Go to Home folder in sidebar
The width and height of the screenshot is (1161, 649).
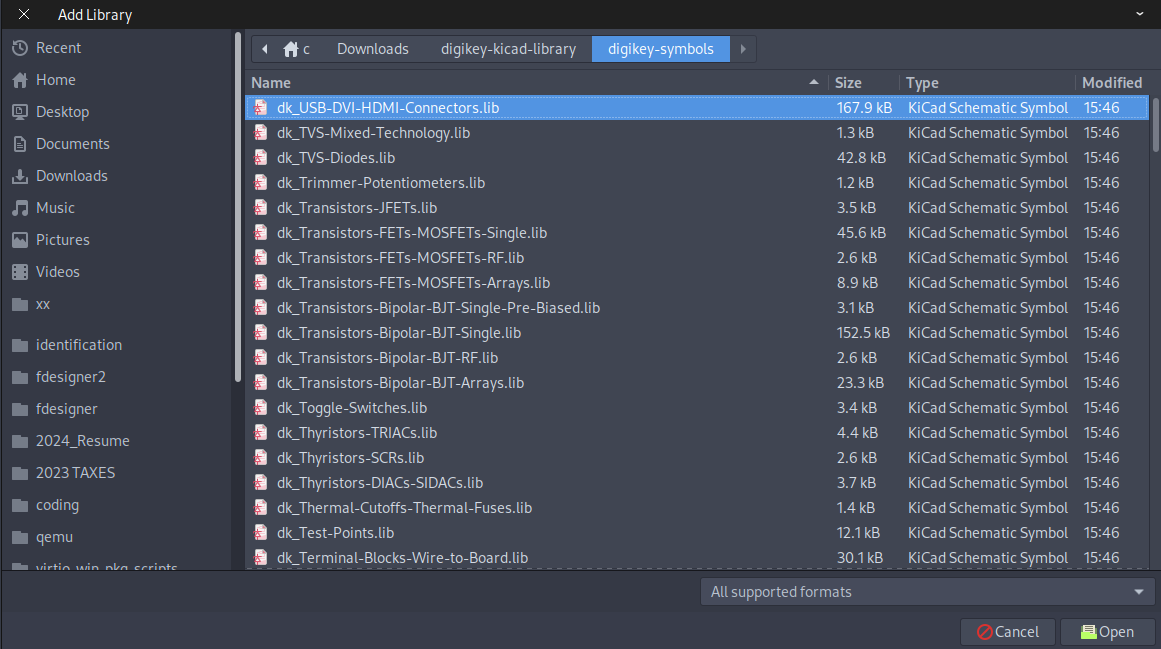pyautogui.click(x=56, y=80)
